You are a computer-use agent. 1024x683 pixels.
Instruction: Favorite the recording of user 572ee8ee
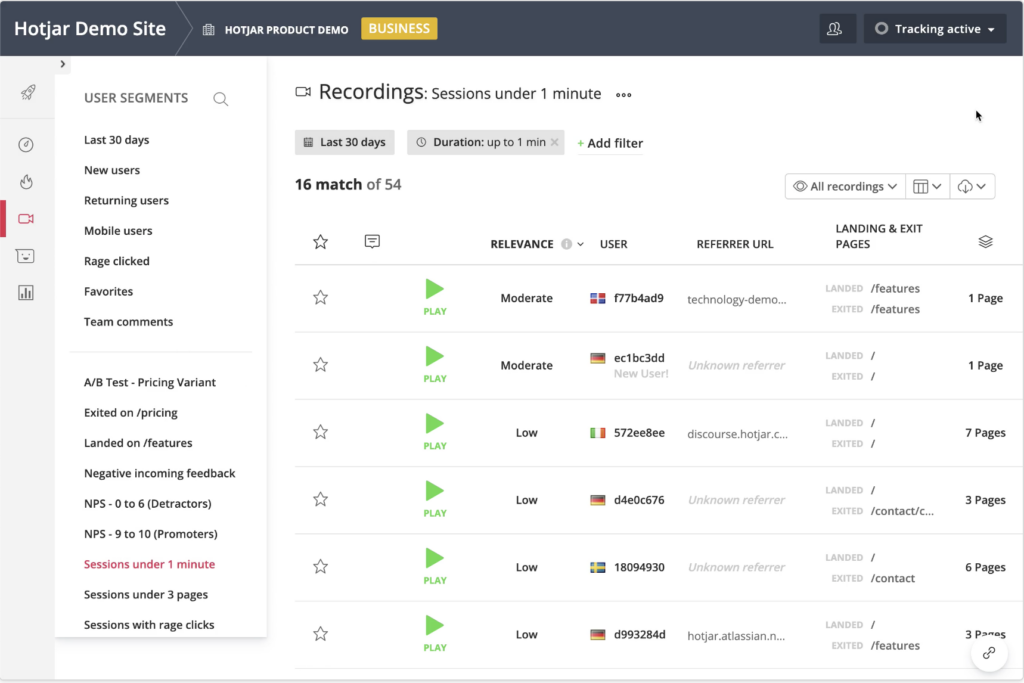(x=320, y=432)
